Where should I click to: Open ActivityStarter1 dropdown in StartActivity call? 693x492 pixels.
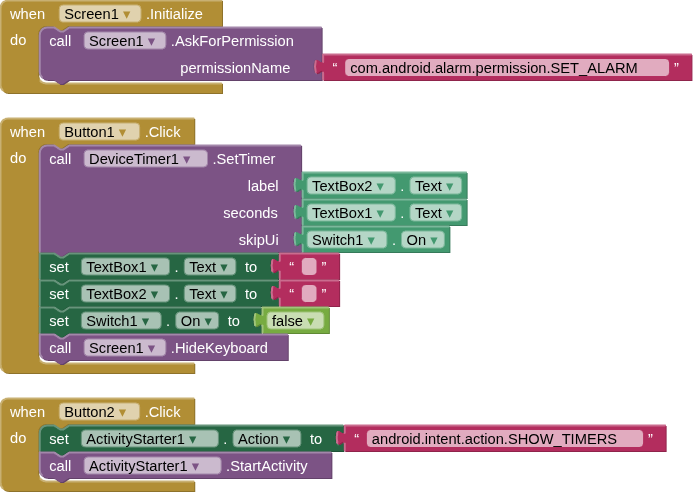click(152, 466)
